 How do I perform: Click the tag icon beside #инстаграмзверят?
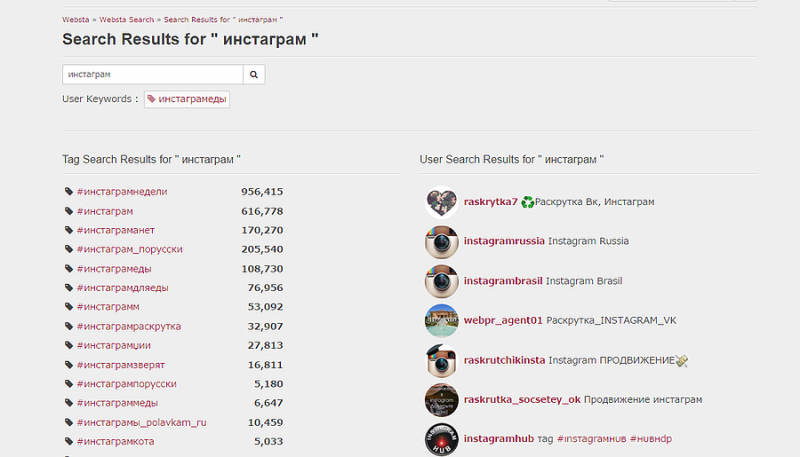click(x=69, y=365)
